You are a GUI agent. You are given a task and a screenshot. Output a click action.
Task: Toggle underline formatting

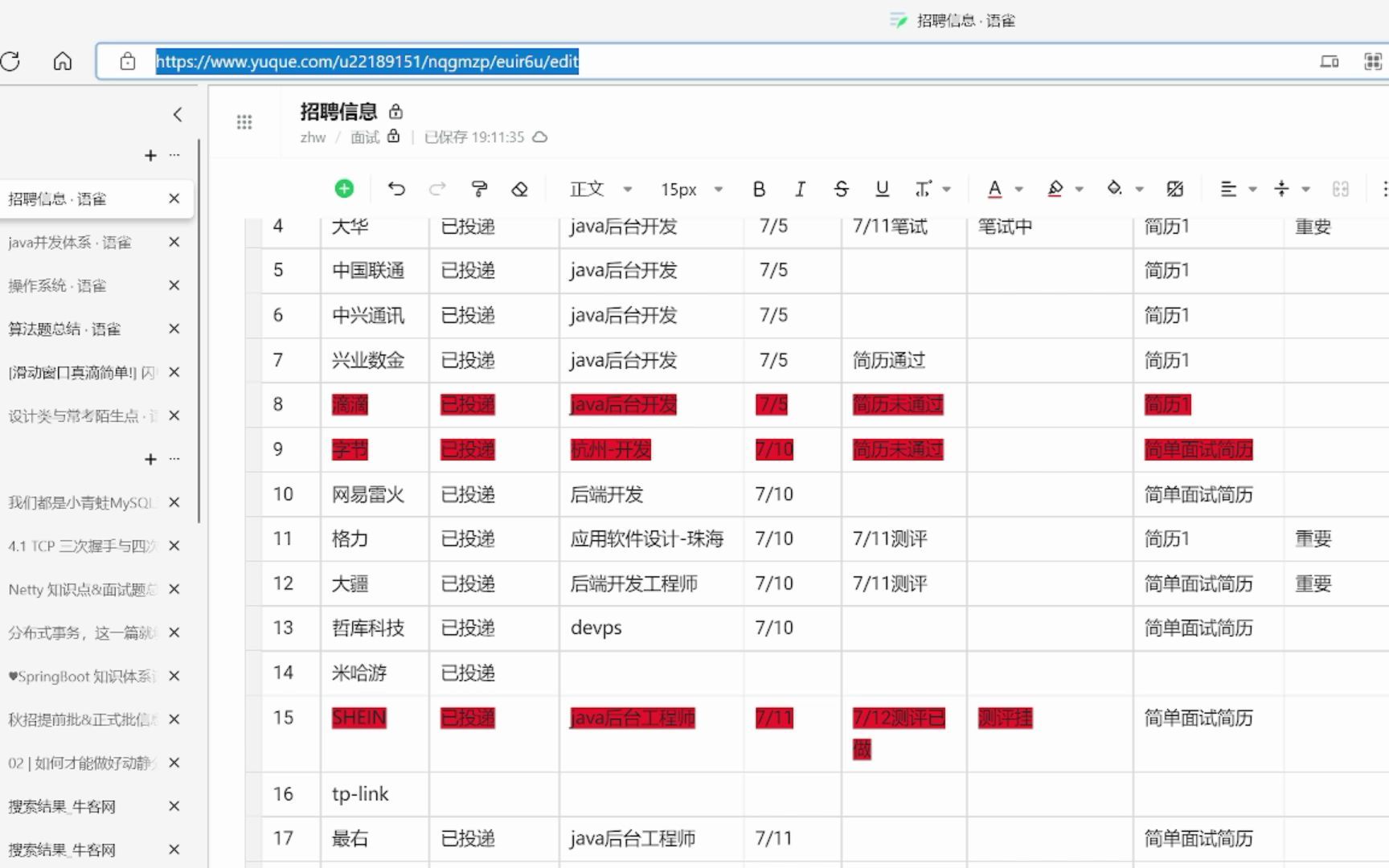coord(882,189)
